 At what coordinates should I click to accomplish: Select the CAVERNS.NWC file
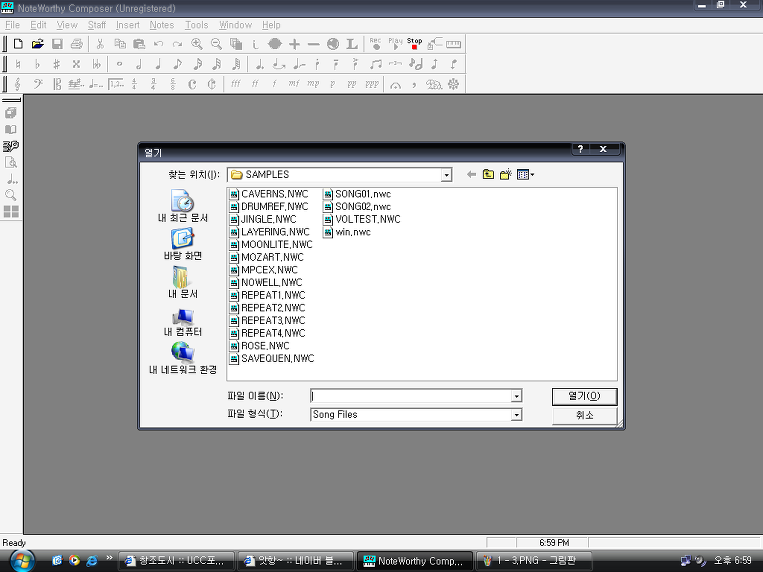(x=269, y=194)
